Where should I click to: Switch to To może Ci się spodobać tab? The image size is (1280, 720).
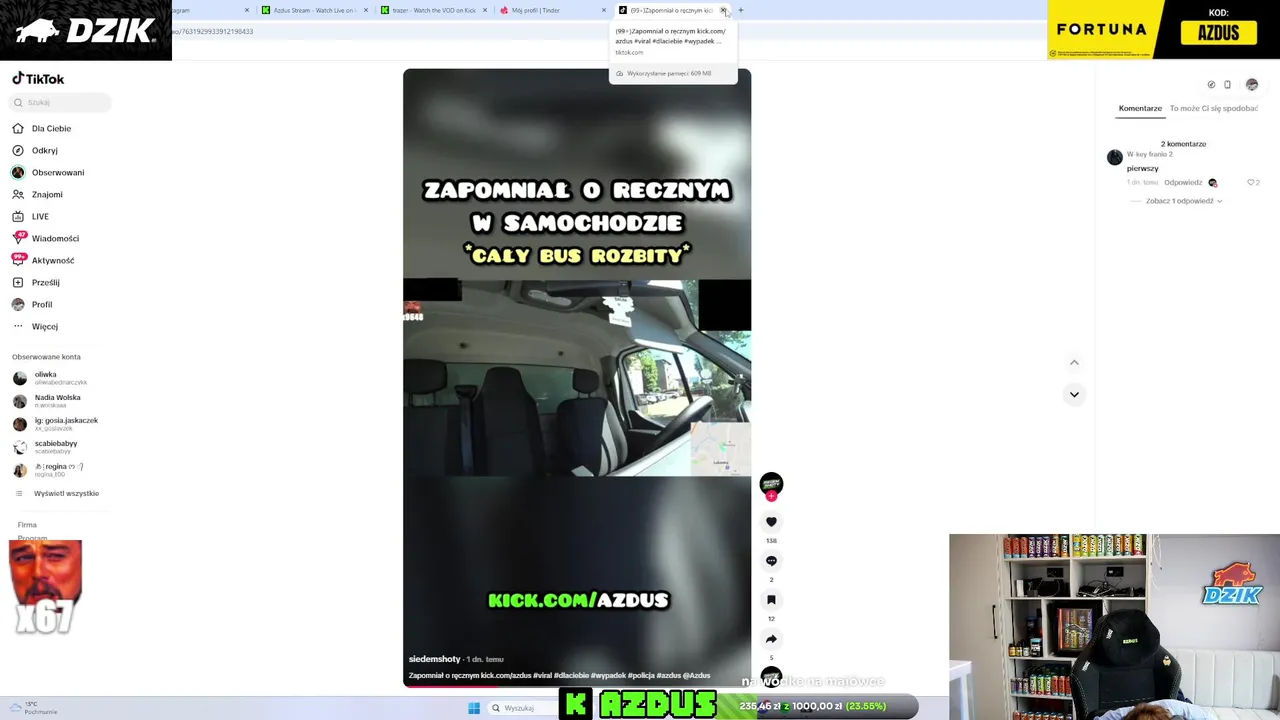[x=1213, y=108]
